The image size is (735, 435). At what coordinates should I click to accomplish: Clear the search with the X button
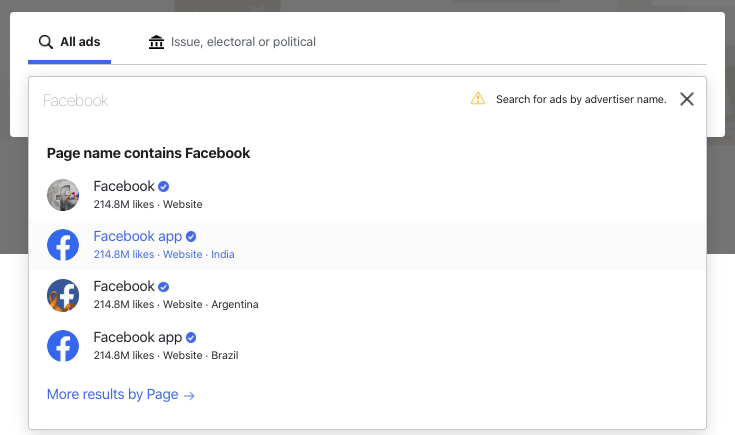tap(687, 99)
